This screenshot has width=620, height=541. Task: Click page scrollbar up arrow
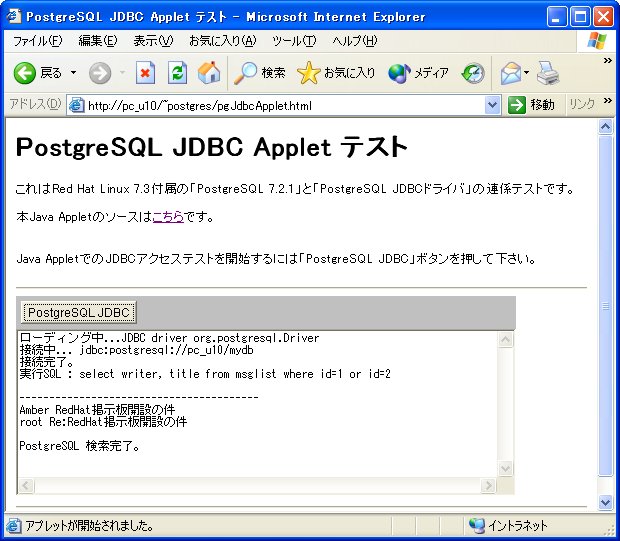coord(605,127)
